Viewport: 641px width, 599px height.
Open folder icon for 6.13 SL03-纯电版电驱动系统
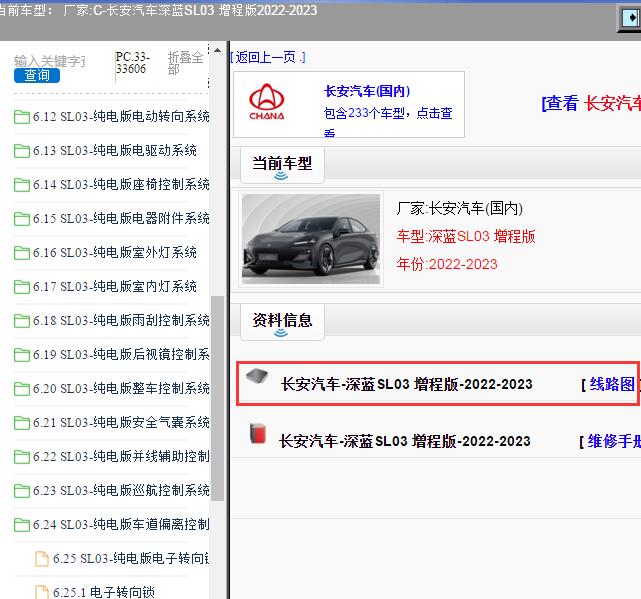click(21, 151)
